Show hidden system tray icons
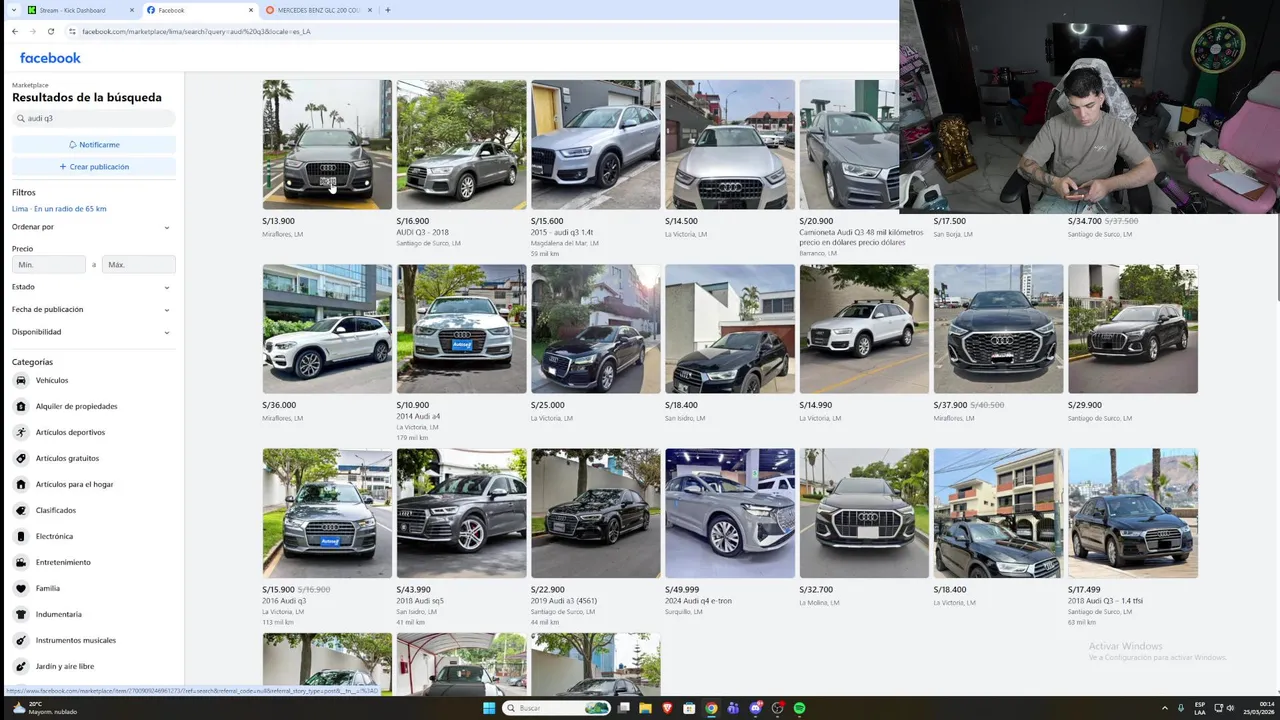 click(1164, 708)
